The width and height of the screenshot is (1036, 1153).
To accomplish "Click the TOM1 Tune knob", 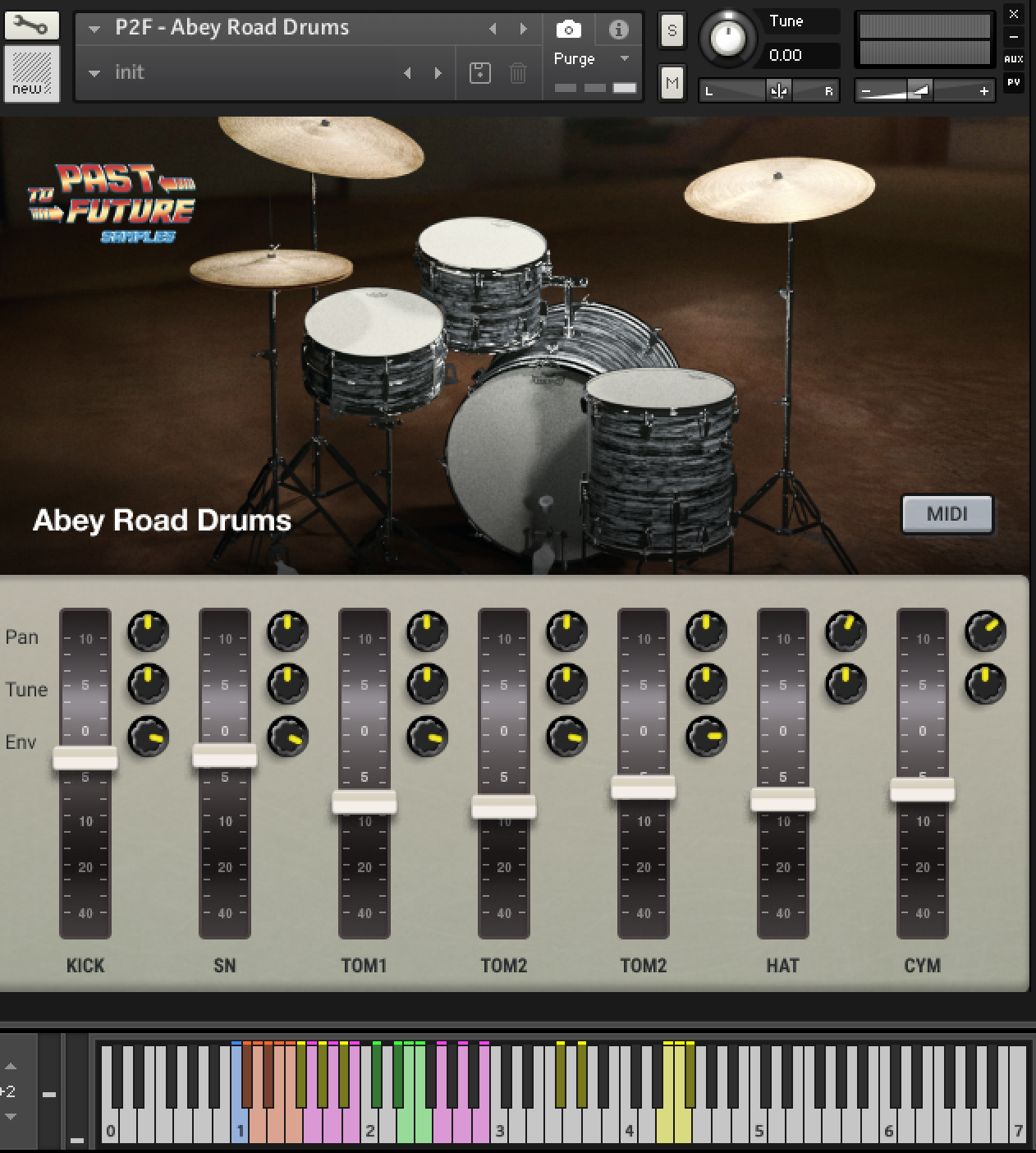I will tap(427, 684).
